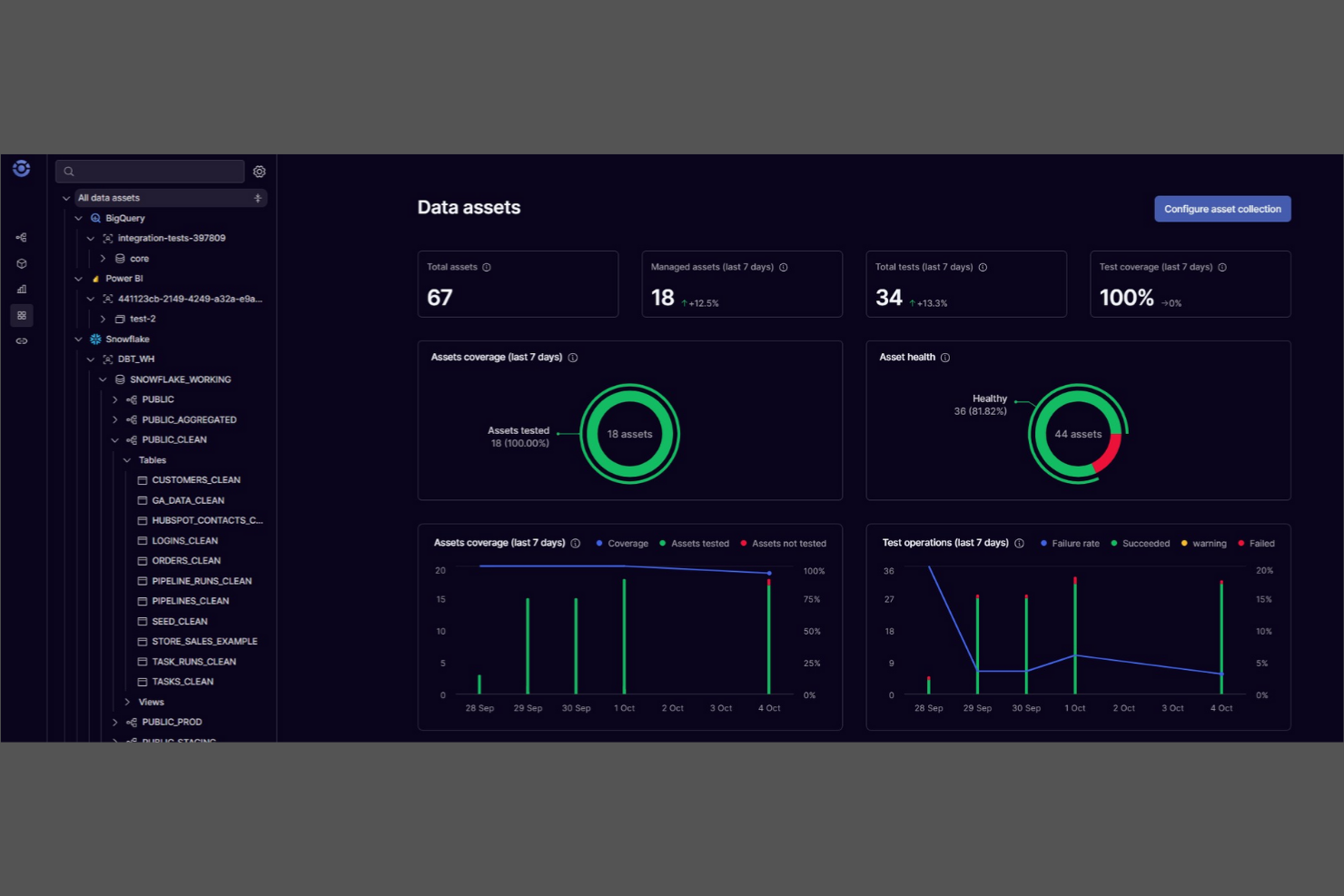Open the Test coverage info tooltip icon
Viewport: 1344px width, 896px height.
coord(1221,267)
